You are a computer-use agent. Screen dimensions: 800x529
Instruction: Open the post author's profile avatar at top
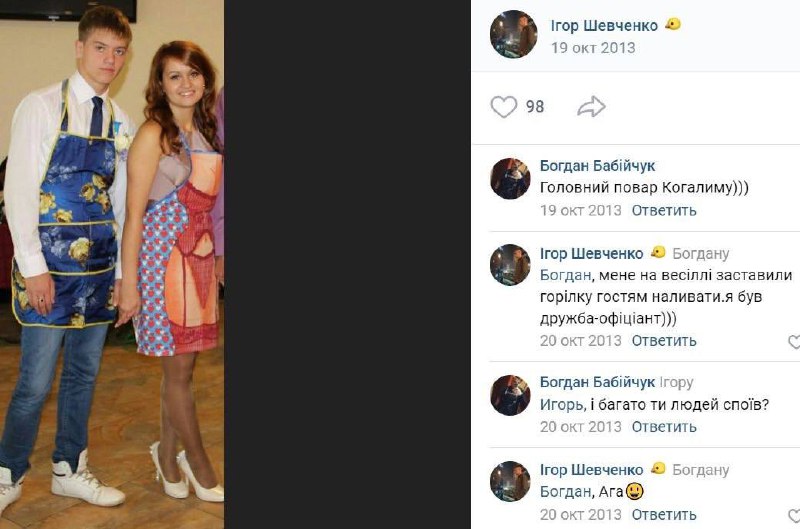point(513,34)
